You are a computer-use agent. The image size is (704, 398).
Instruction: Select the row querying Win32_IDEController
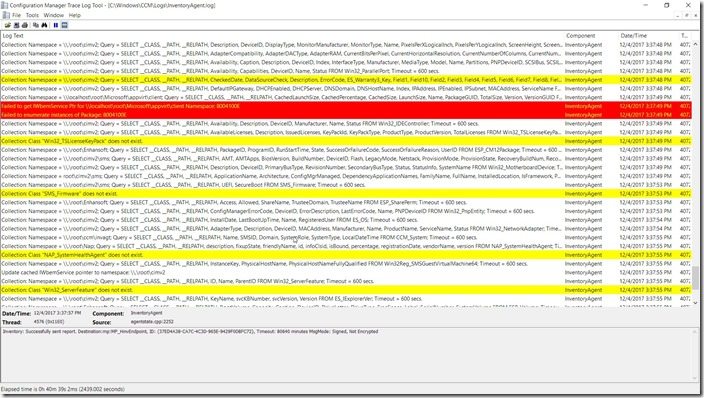[x=346, y=124]
